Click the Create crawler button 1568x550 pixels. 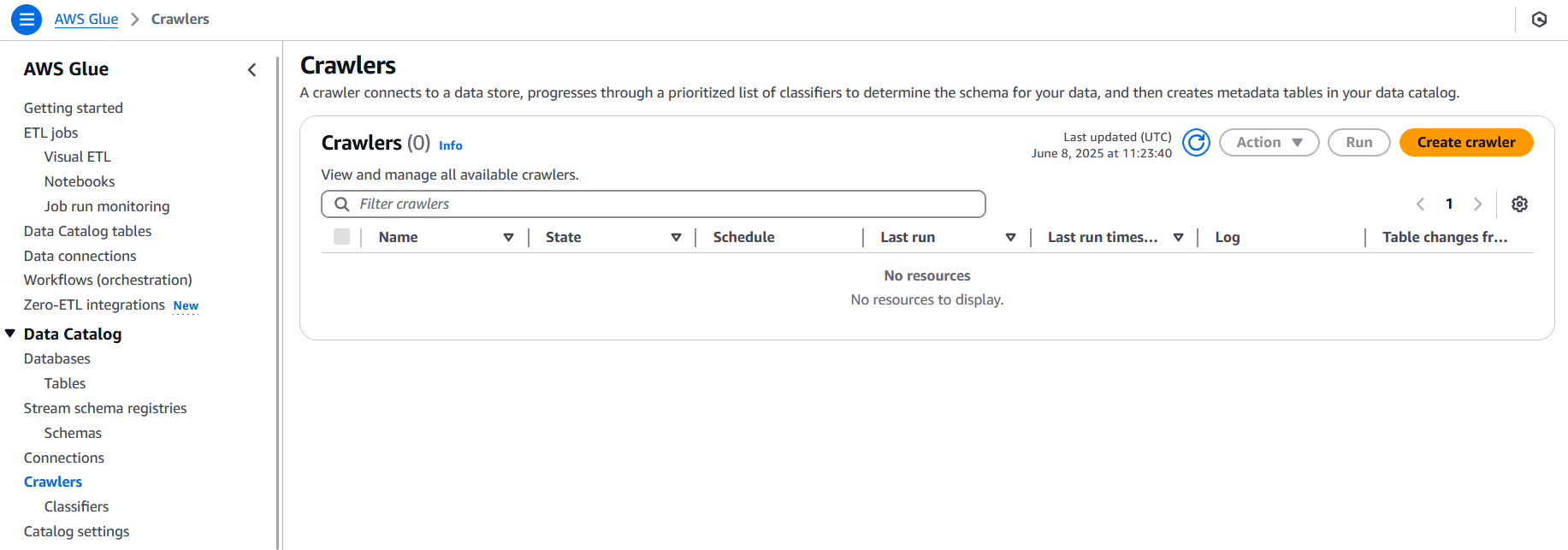[x=1465, y=143]
